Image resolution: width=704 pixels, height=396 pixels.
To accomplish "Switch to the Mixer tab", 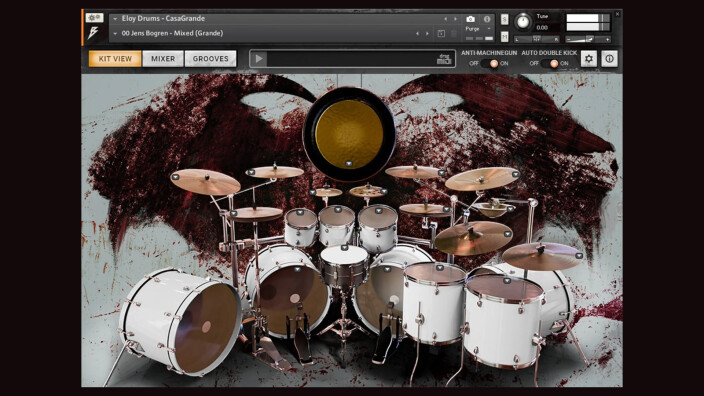I will 163,58.
